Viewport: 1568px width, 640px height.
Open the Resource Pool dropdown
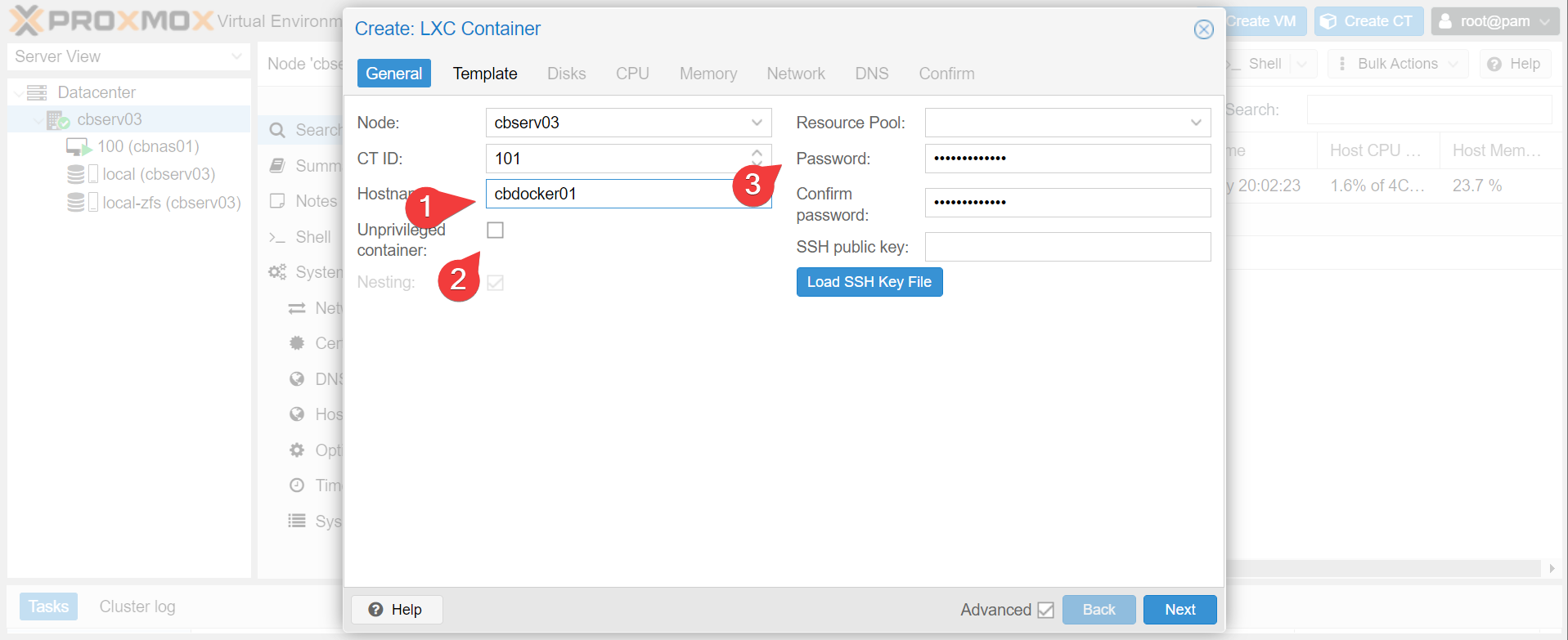point(1196,123)
